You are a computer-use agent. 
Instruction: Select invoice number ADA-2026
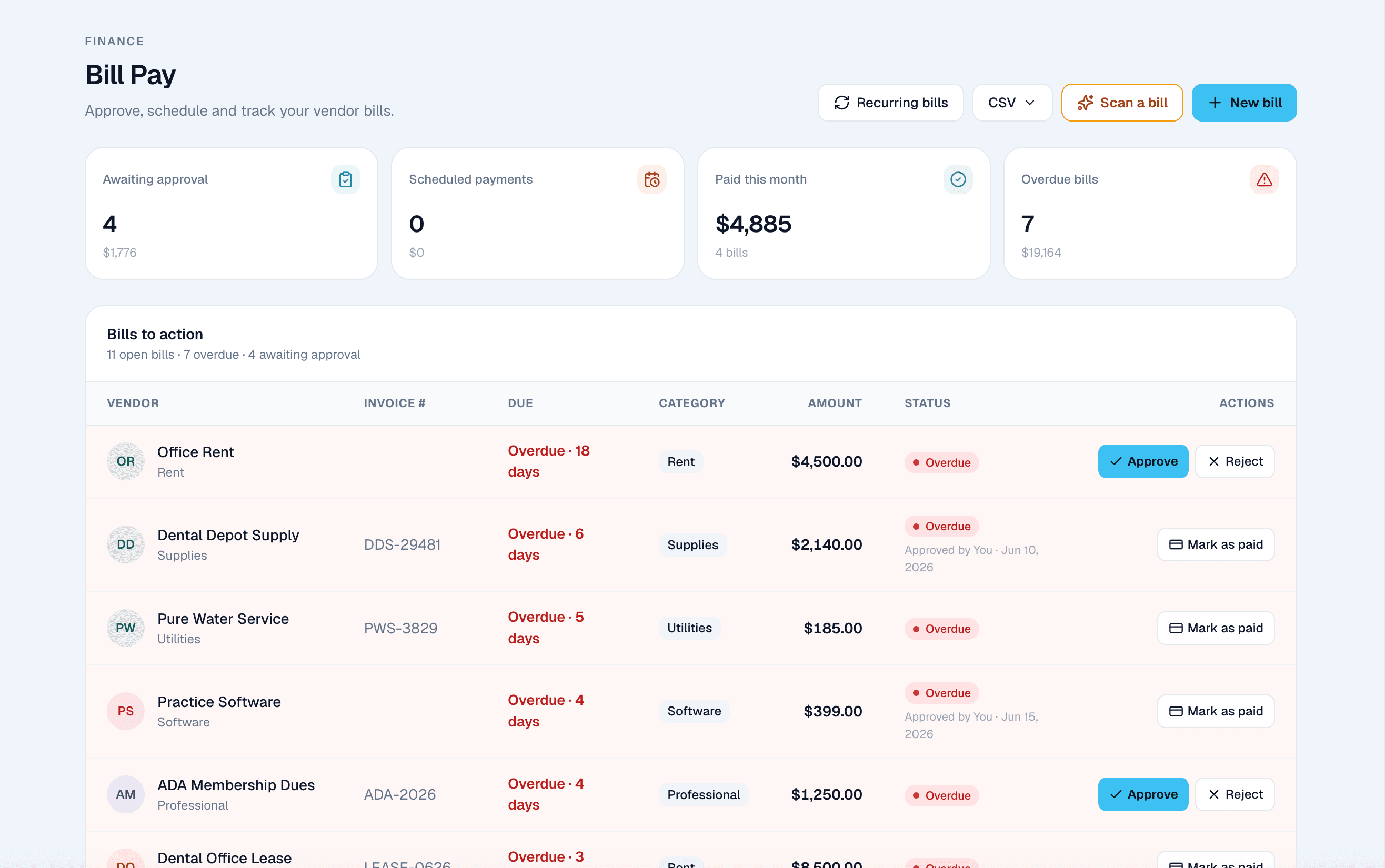point(399,794)
